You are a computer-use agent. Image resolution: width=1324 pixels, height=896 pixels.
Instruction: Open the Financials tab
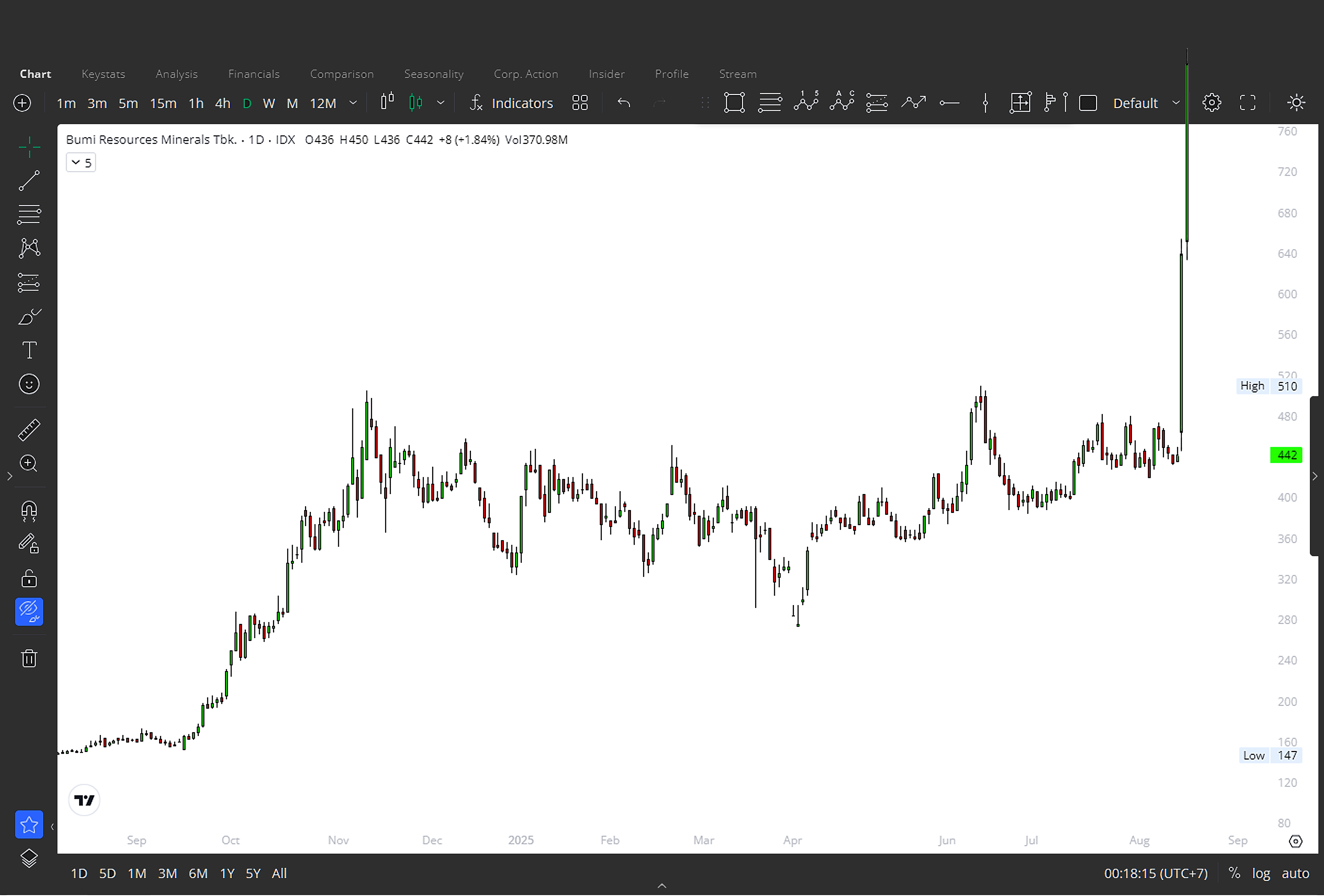click(x=253, y=74)
